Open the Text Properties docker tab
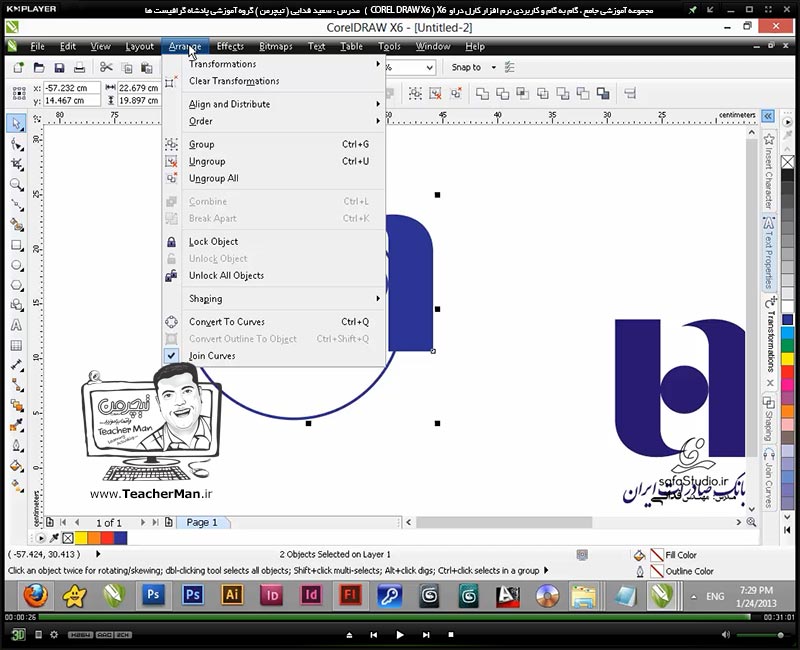Screen dimensions: 800x650 click(x=769, y=254)
